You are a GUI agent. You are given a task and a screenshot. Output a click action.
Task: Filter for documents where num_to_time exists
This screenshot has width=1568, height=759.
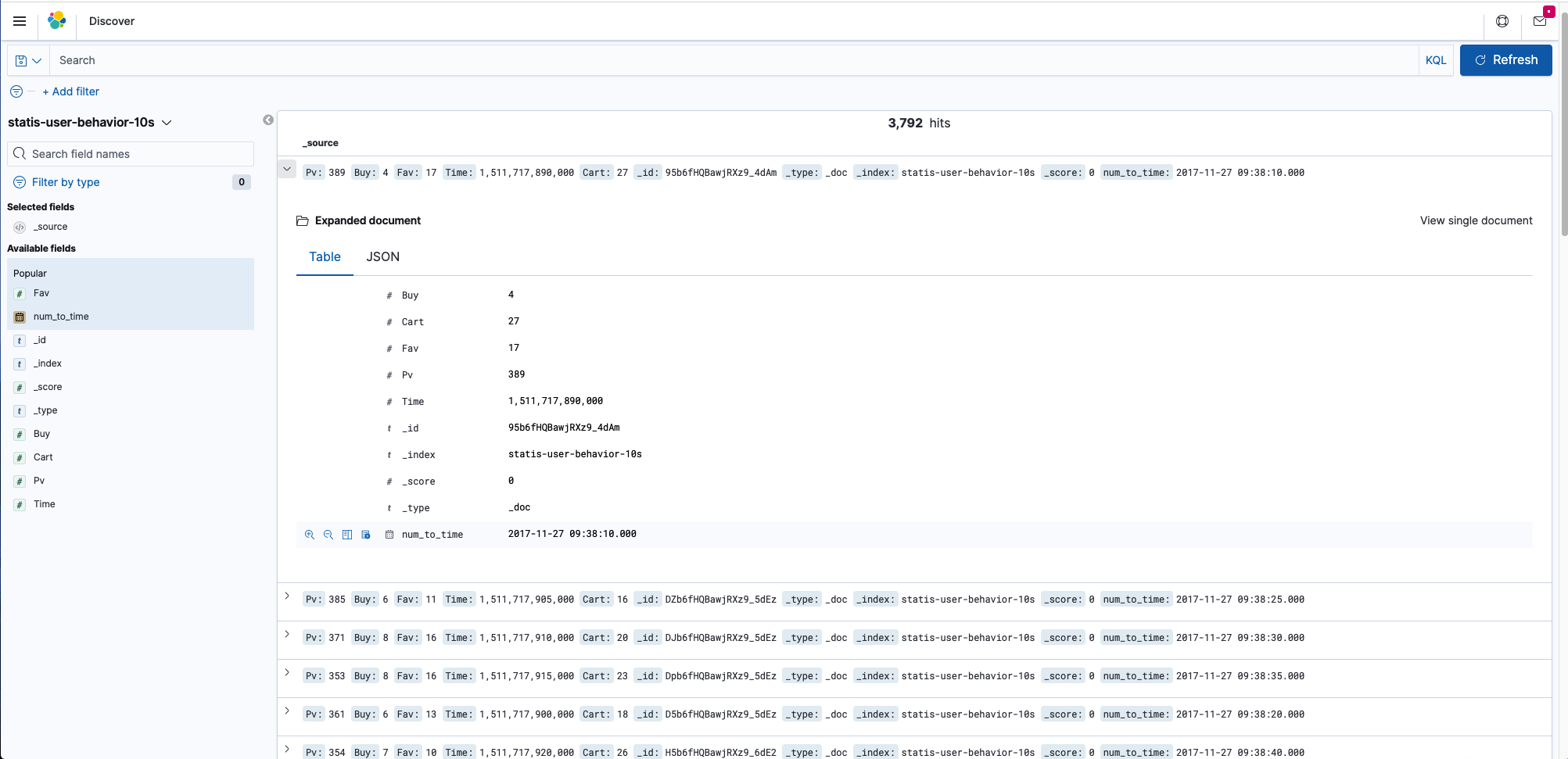click(x=366, y=535)
